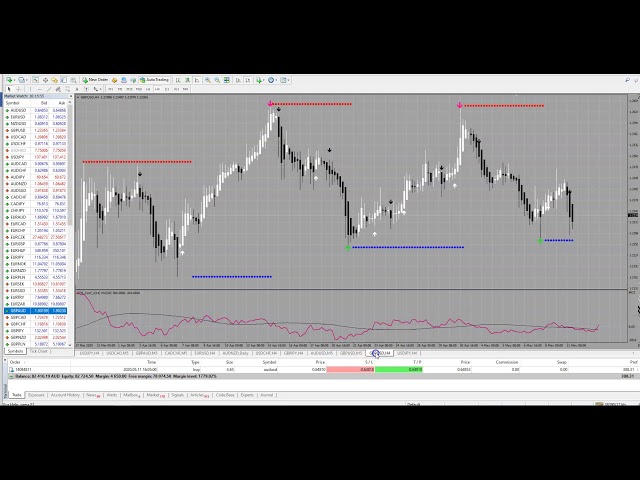Open the Account History tab
The width and height of the screenshot is (640, 480).
click(x=66, y=395)
